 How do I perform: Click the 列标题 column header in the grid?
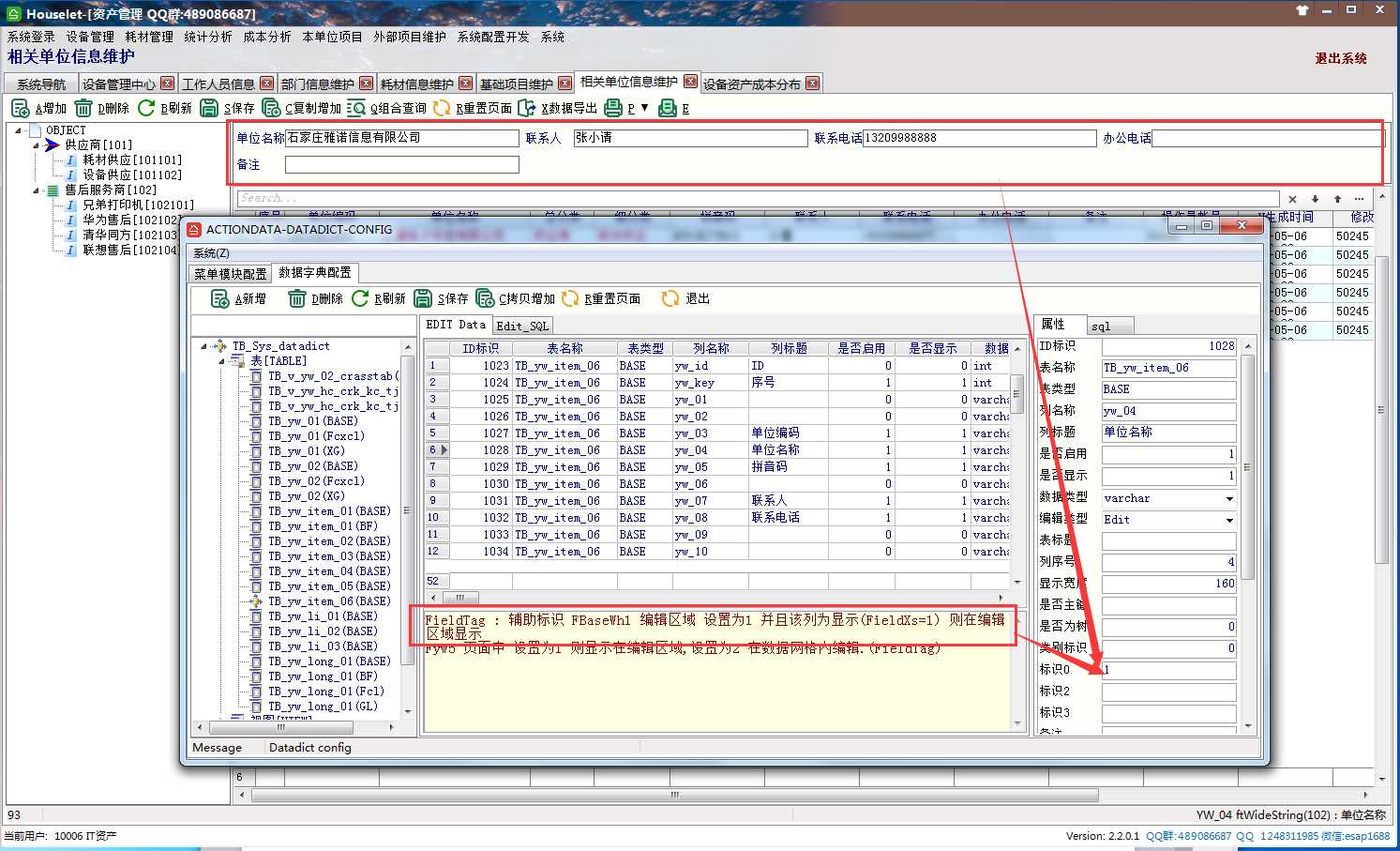tap(789, 348)
